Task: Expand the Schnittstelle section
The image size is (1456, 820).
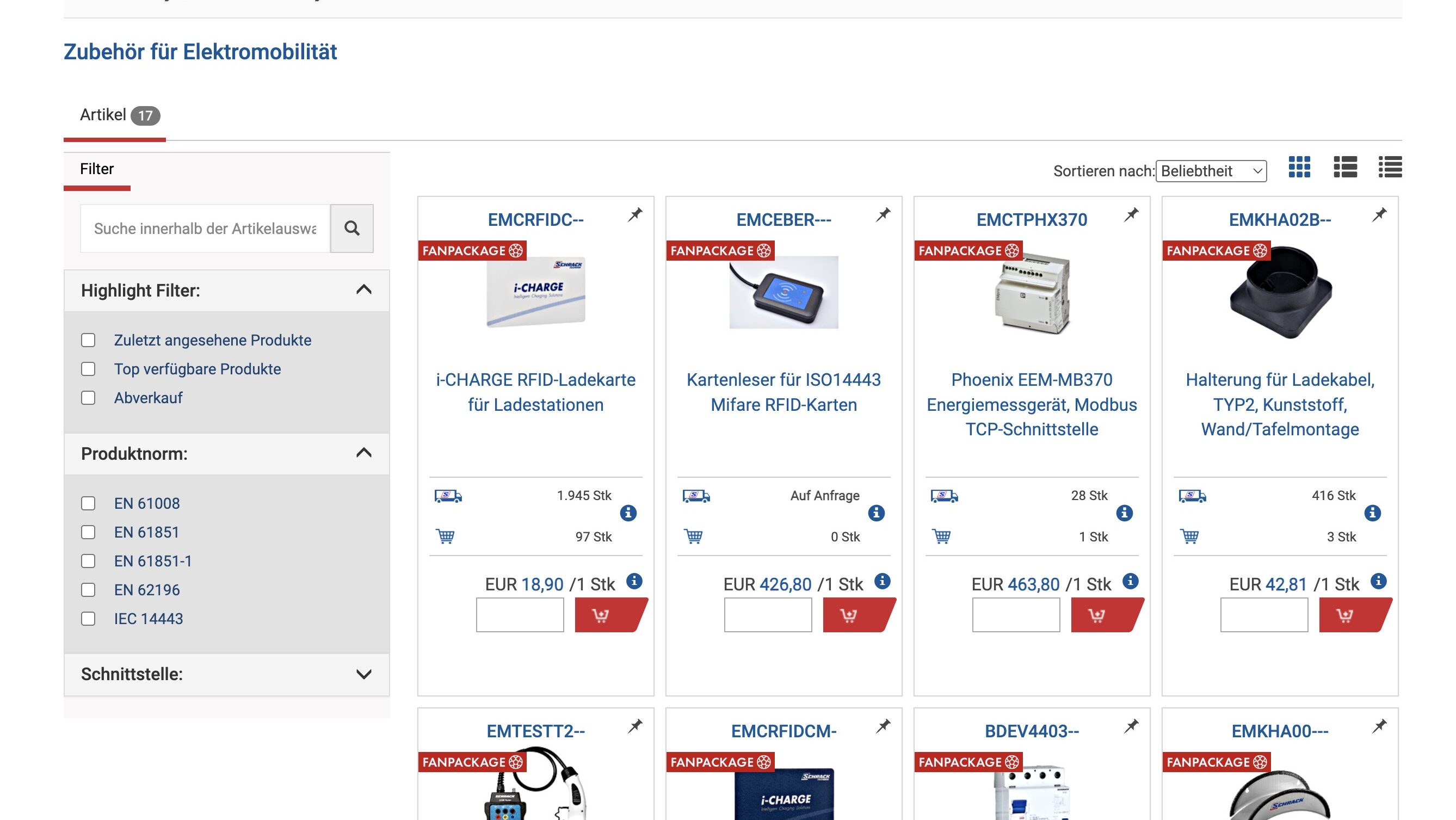Action: point(364,674)
